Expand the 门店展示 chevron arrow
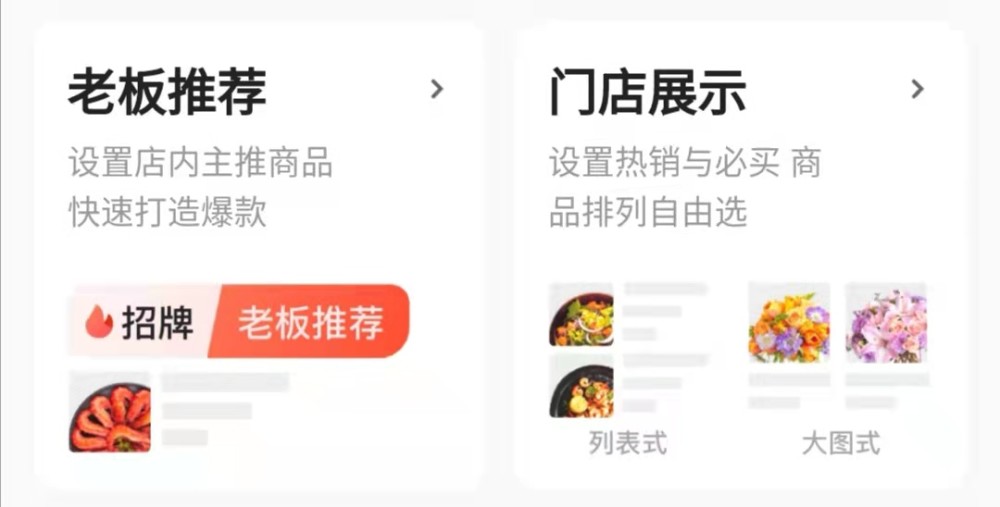The image size is (1000, 507). pos(917,89)
